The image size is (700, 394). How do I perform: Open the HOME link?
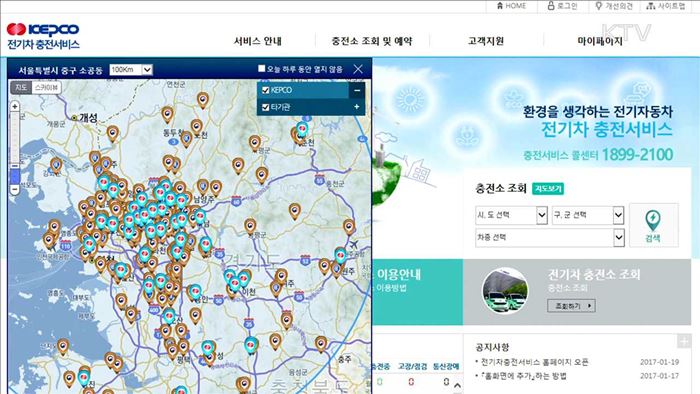pos(511,6)
